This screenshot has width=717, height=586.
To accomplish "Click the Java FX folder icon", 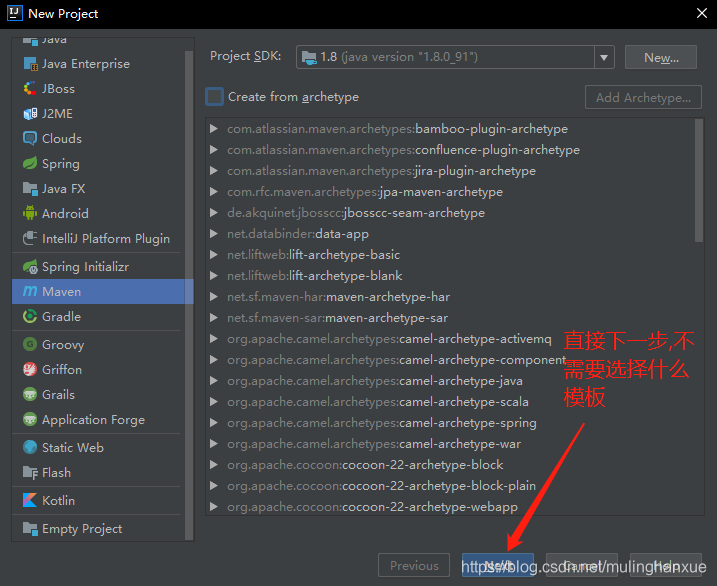I will coord(30,188).
